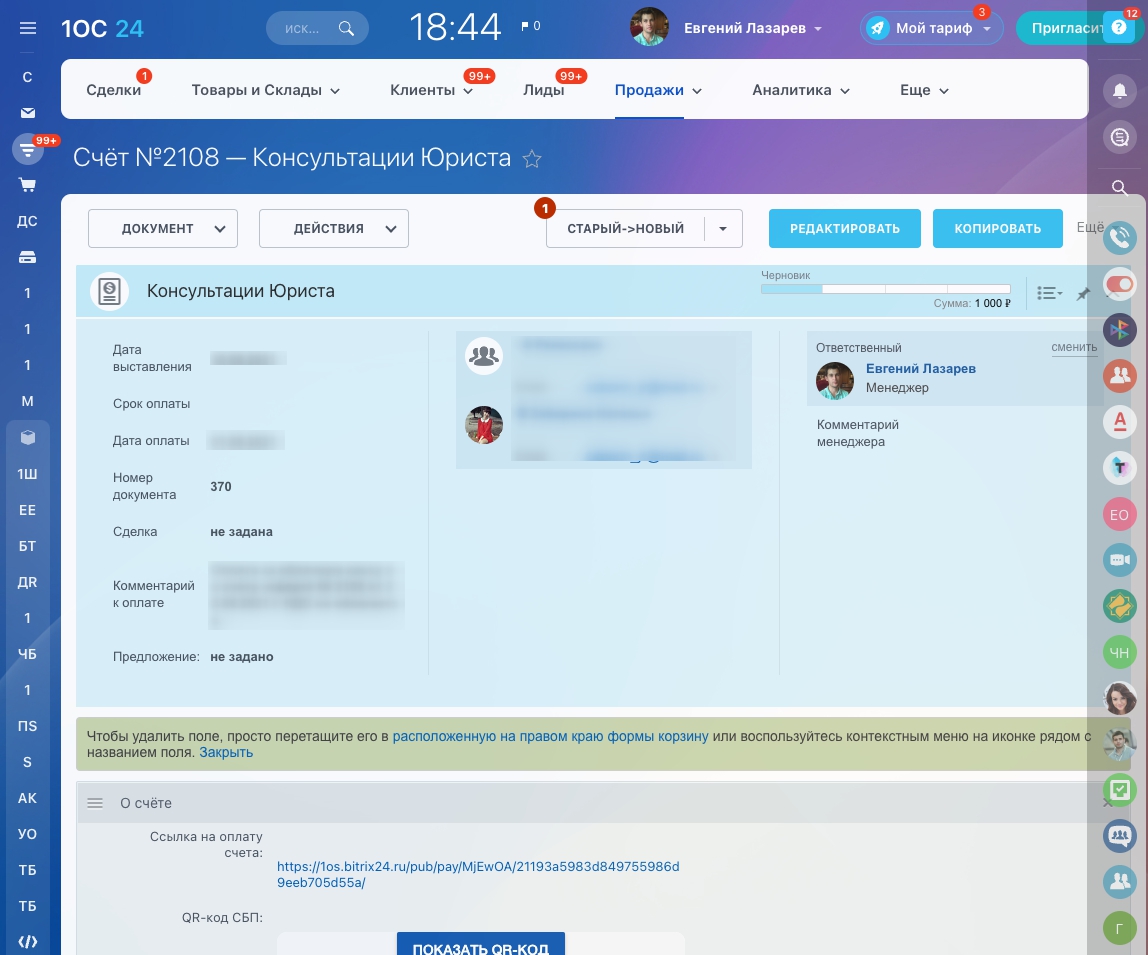Click the document number value 370
The height and width of the screenshot is (955, 1148).
221,486
